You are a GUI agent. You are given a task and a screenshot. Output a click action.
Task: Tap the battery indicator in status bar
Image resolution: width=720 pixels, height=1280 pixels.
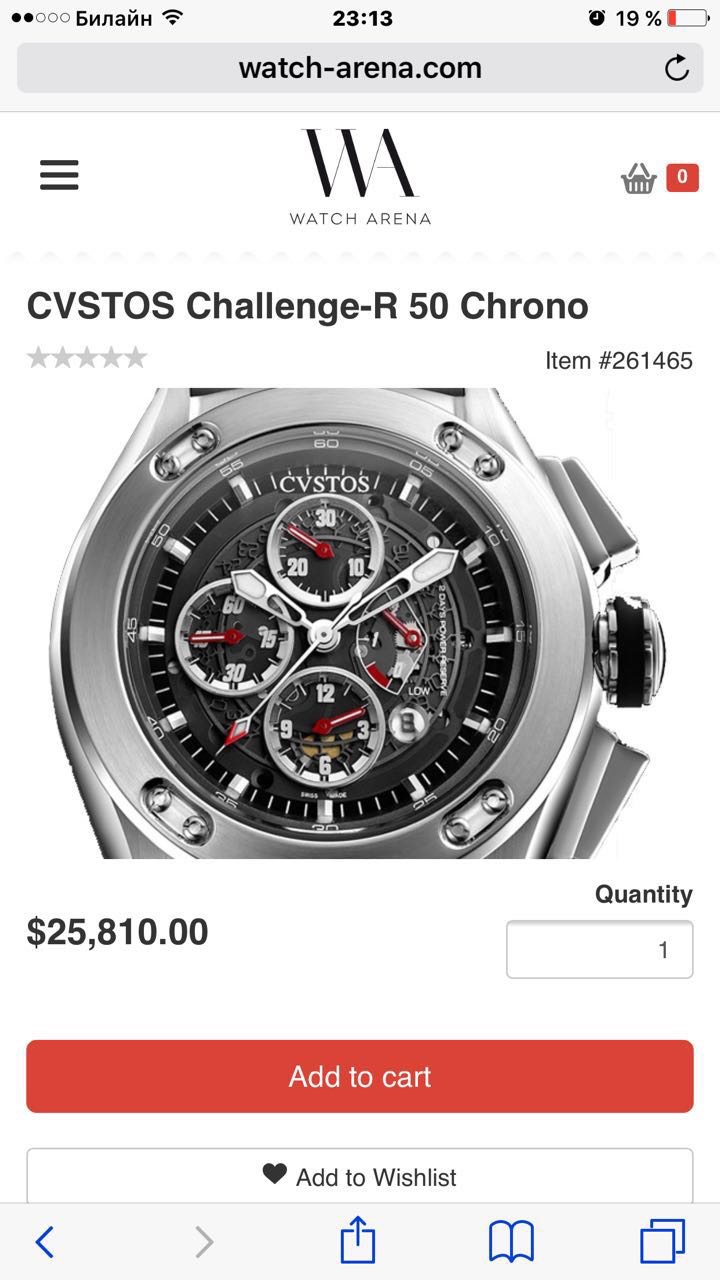pyautogui.click(x=685, y=18)
